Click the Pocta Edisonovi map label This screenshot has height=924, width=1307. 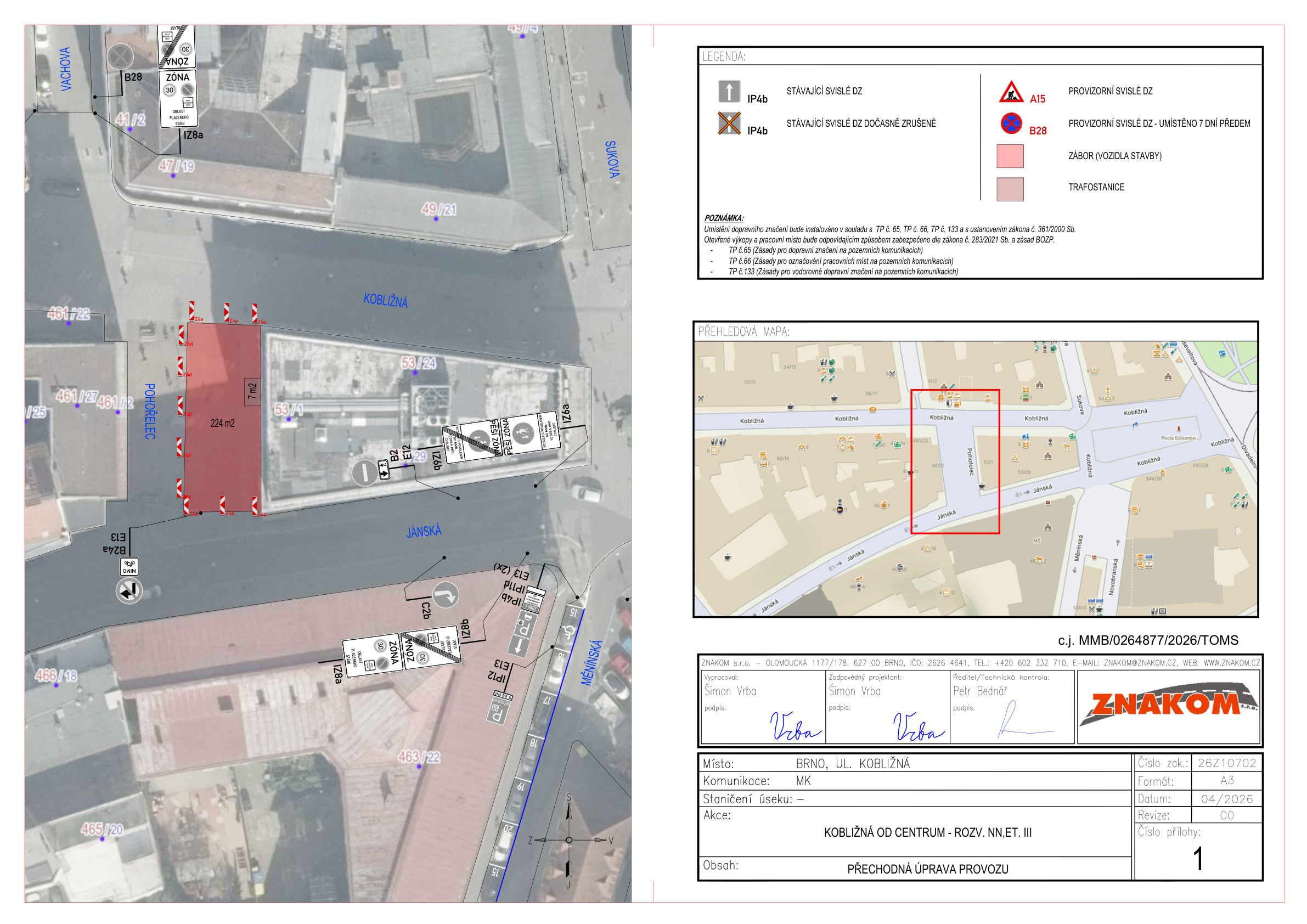coord(1179,438)
